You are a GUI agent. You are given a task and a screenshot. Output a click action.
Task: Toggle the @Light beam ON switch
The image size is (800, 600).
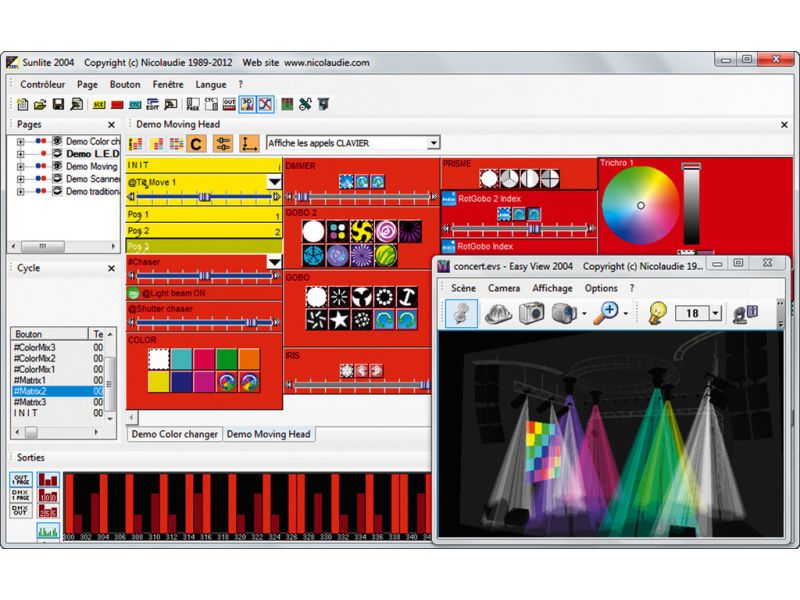point(133,293)
